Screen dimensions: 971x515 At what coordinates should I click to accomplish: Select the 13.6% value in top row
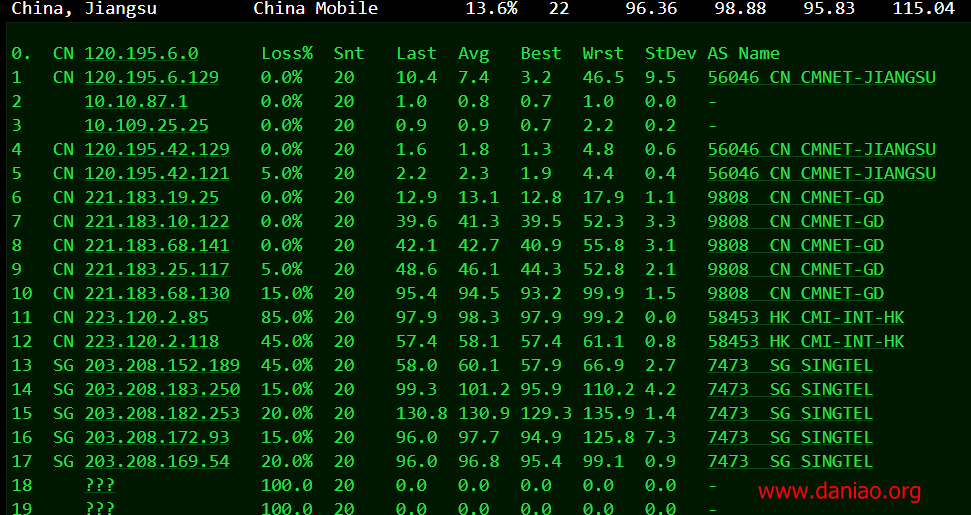(492, 9)
